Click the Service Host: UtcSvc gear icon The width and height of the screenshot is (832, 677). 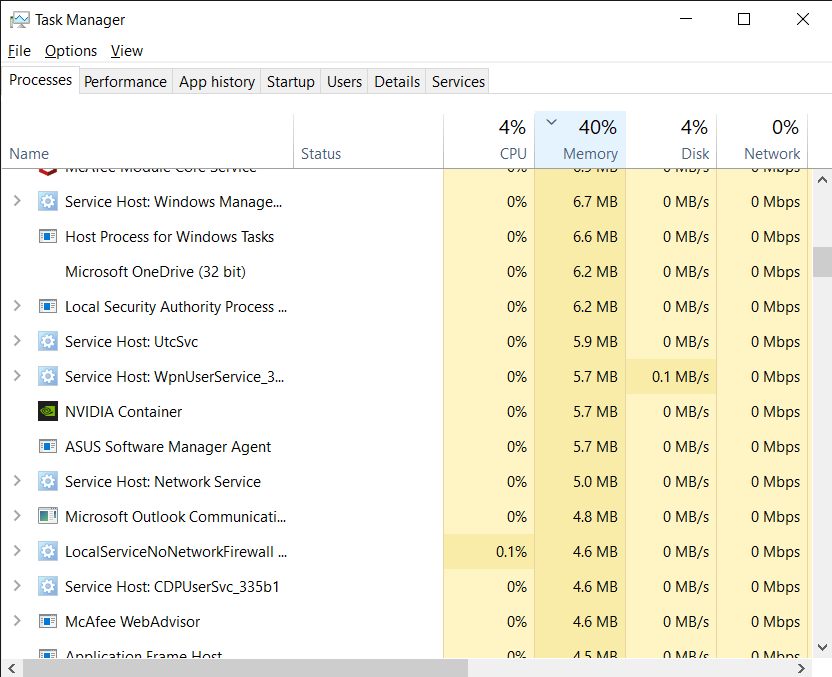pos(48,342)
